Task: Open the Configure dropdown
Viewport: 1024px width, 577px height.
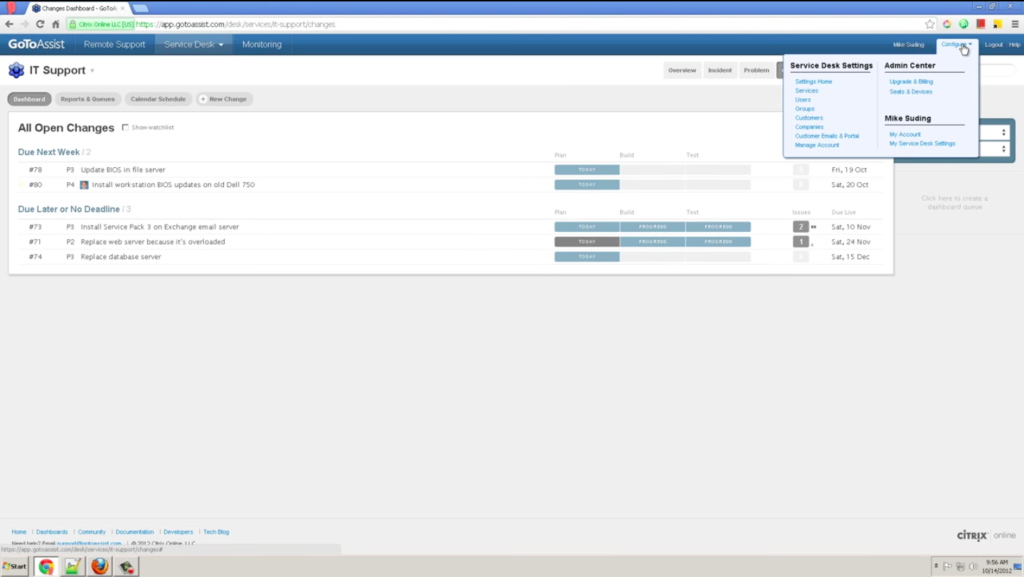Action: point(954,44)
